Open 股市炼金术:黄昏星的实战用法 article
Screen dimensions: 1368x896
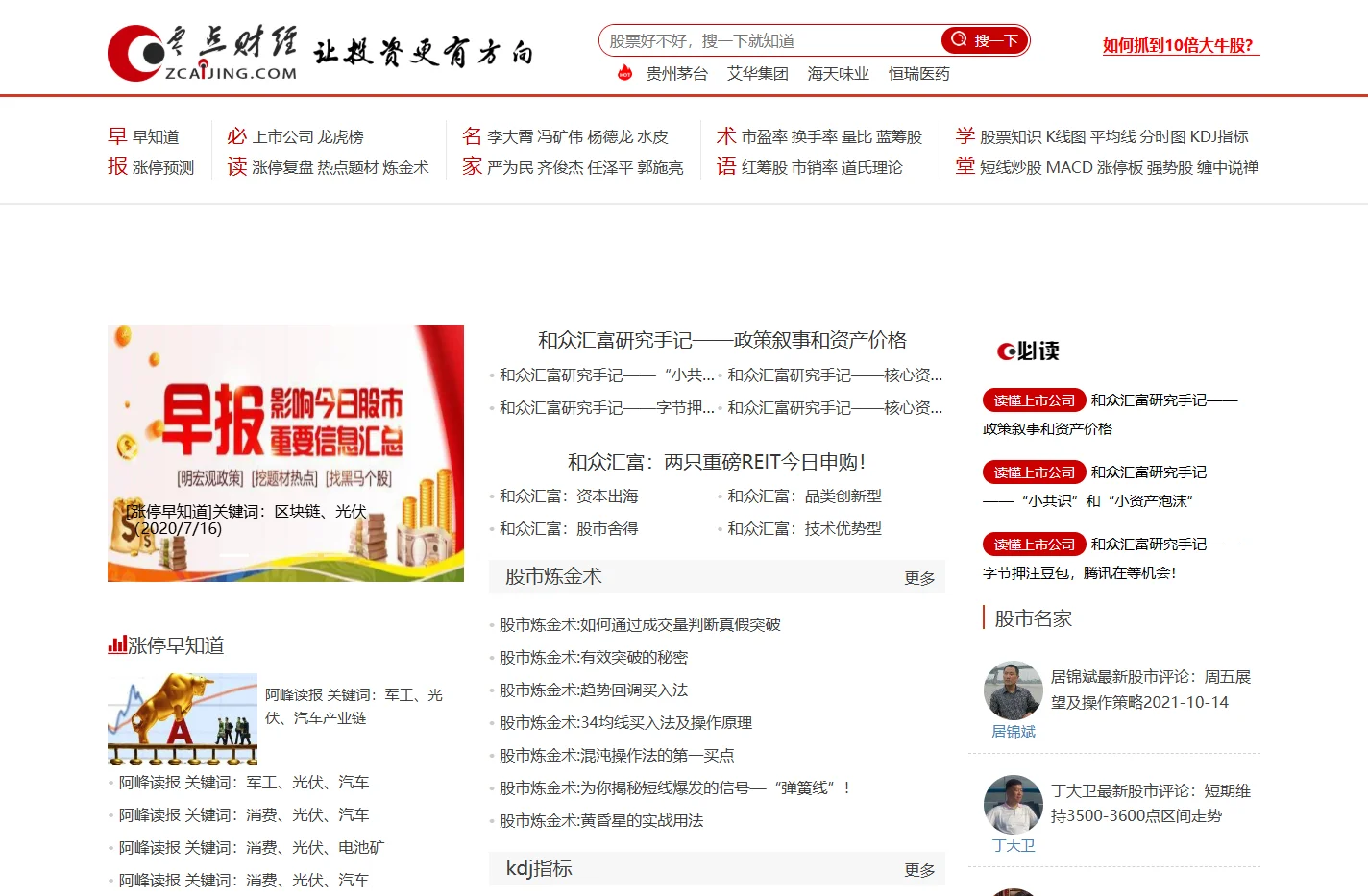(601, 821)
